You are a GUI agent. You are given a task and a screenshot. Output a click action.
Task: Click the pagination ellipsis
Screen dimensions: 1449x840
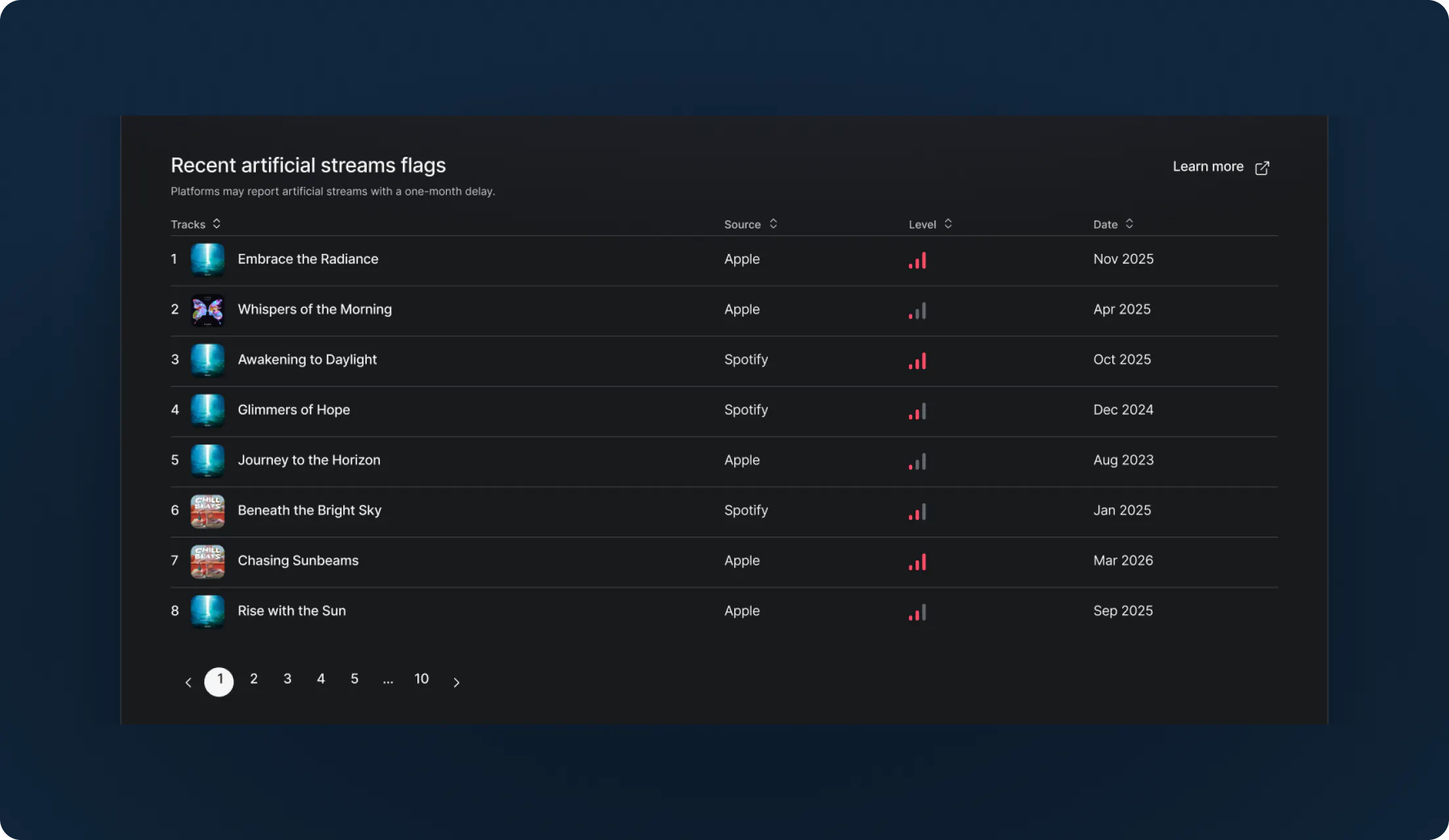388,681
